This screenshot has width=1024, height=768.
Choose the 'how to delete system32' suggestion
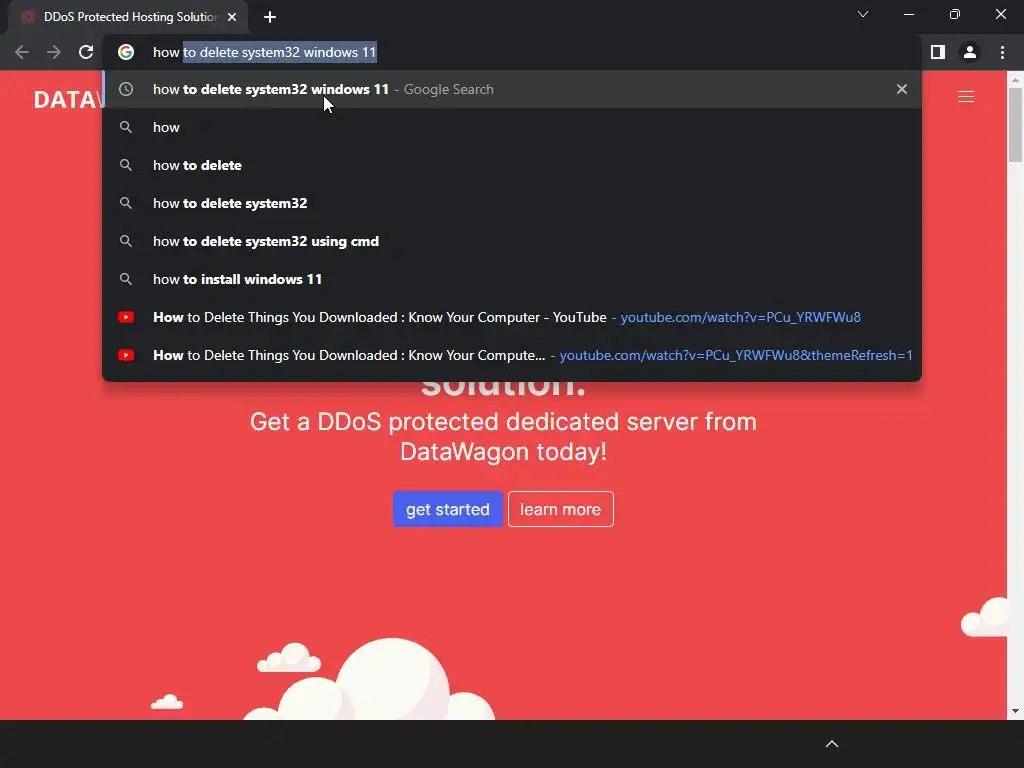512,203
